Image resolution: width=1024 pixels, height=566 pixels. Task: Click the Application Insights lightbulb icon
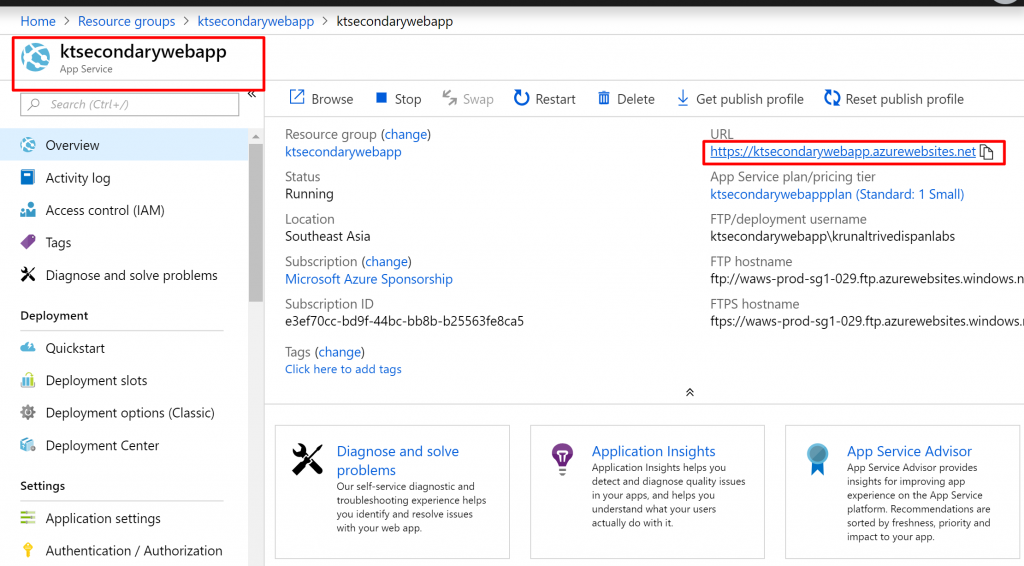click(562, 459)
